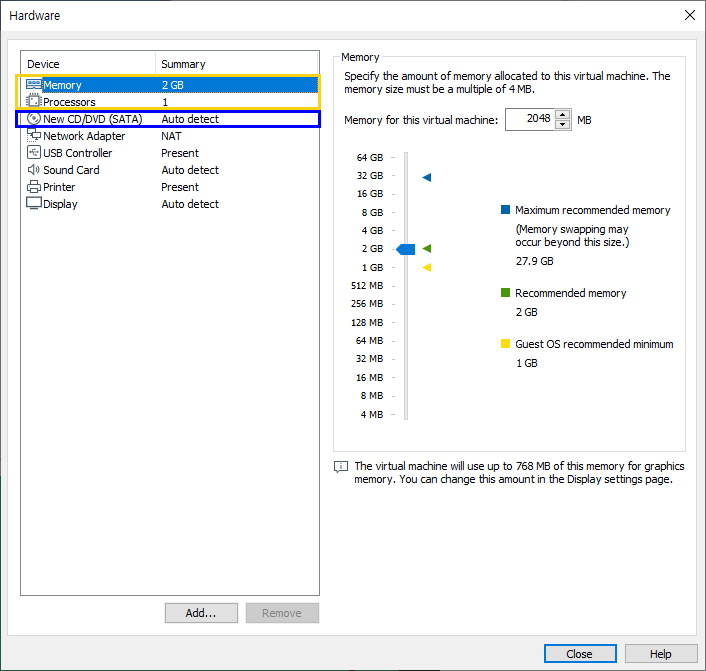706x671 pixels.
Task: Increase memory with the up spinner arrow
Action: tap(562, 114)
